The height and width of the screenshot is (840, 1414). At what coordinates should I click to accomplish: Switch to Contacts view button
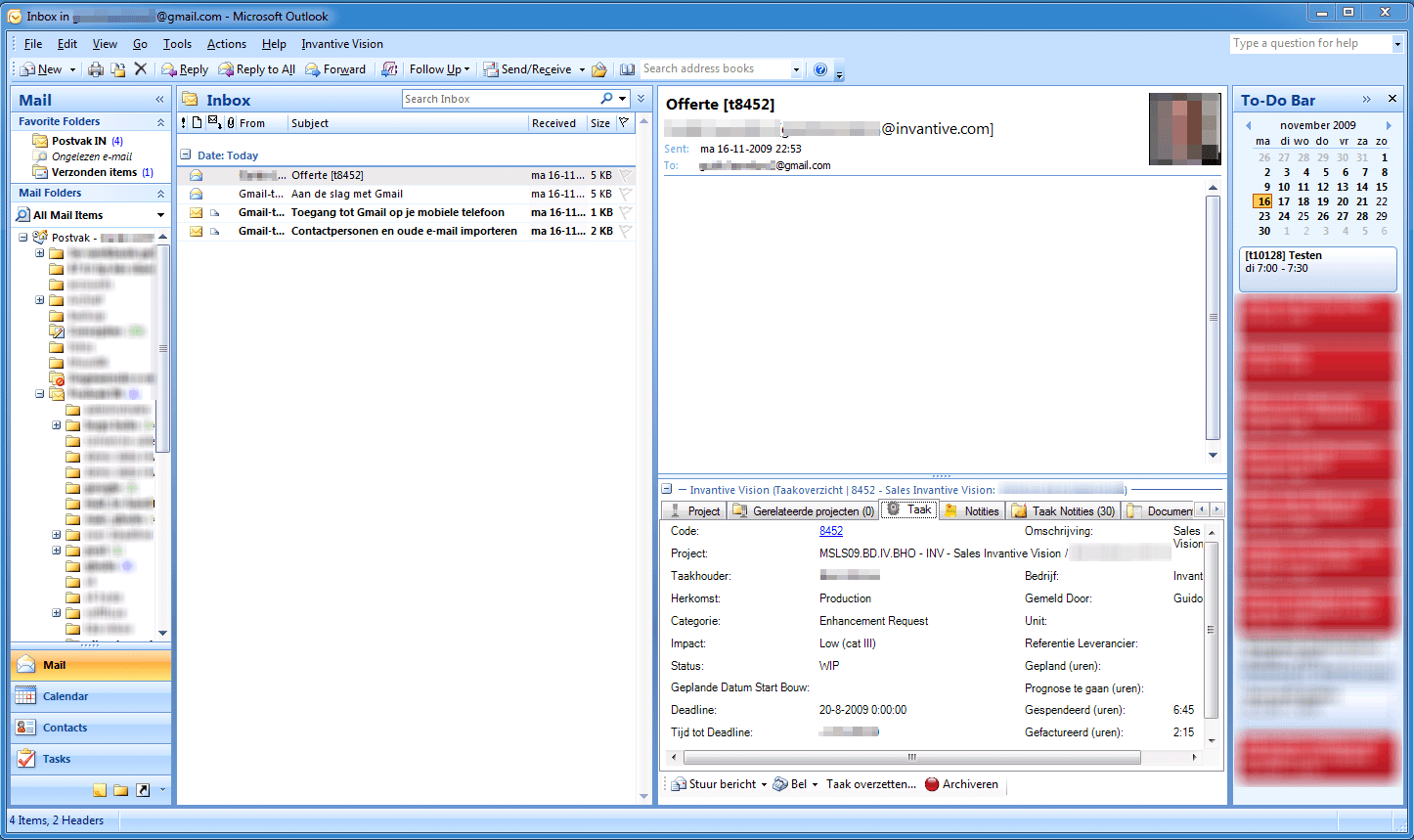click(91, 728)
